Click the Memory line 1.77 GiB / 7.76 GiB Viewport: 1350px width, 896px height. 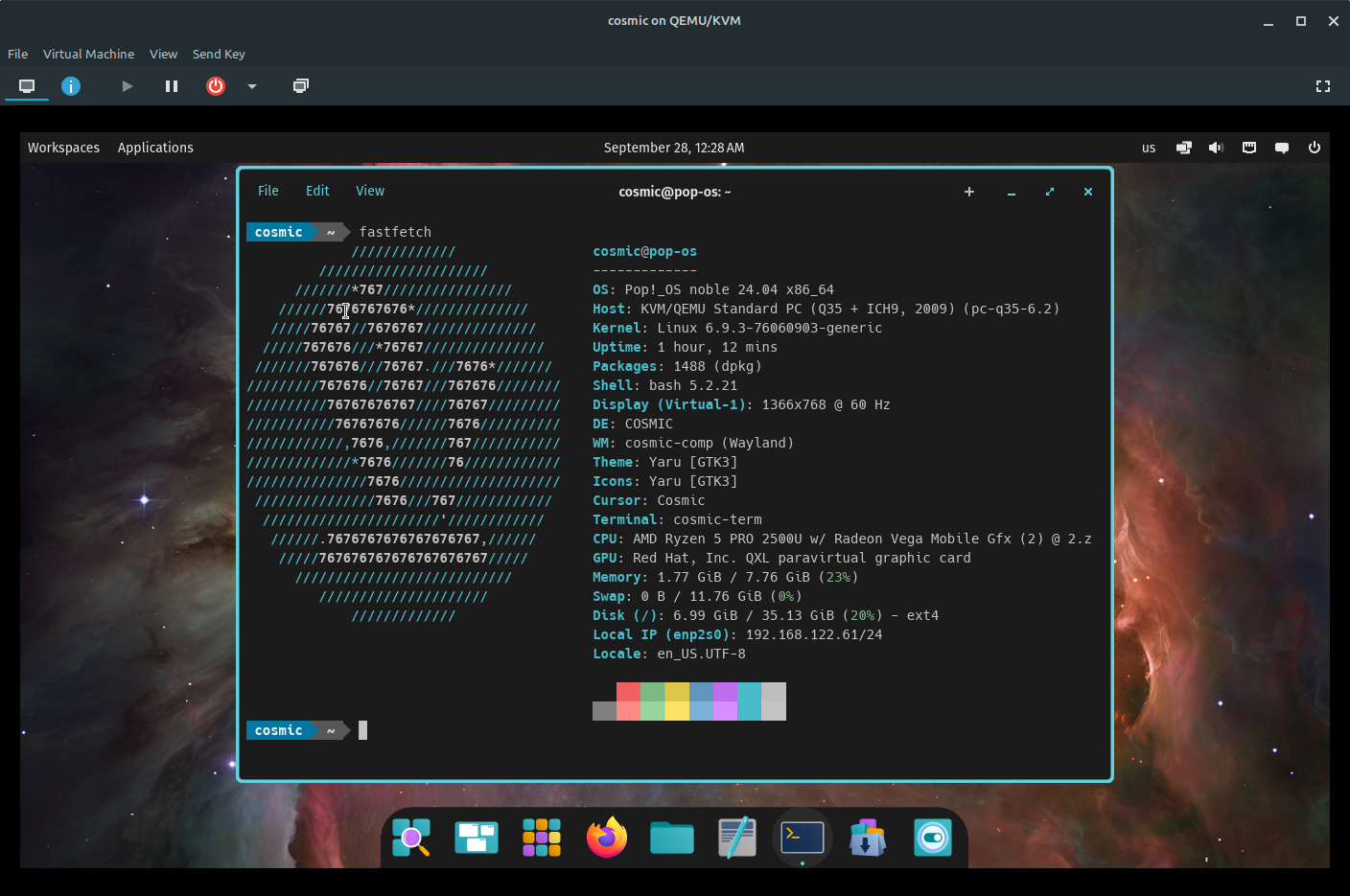(x=726, y=577)
